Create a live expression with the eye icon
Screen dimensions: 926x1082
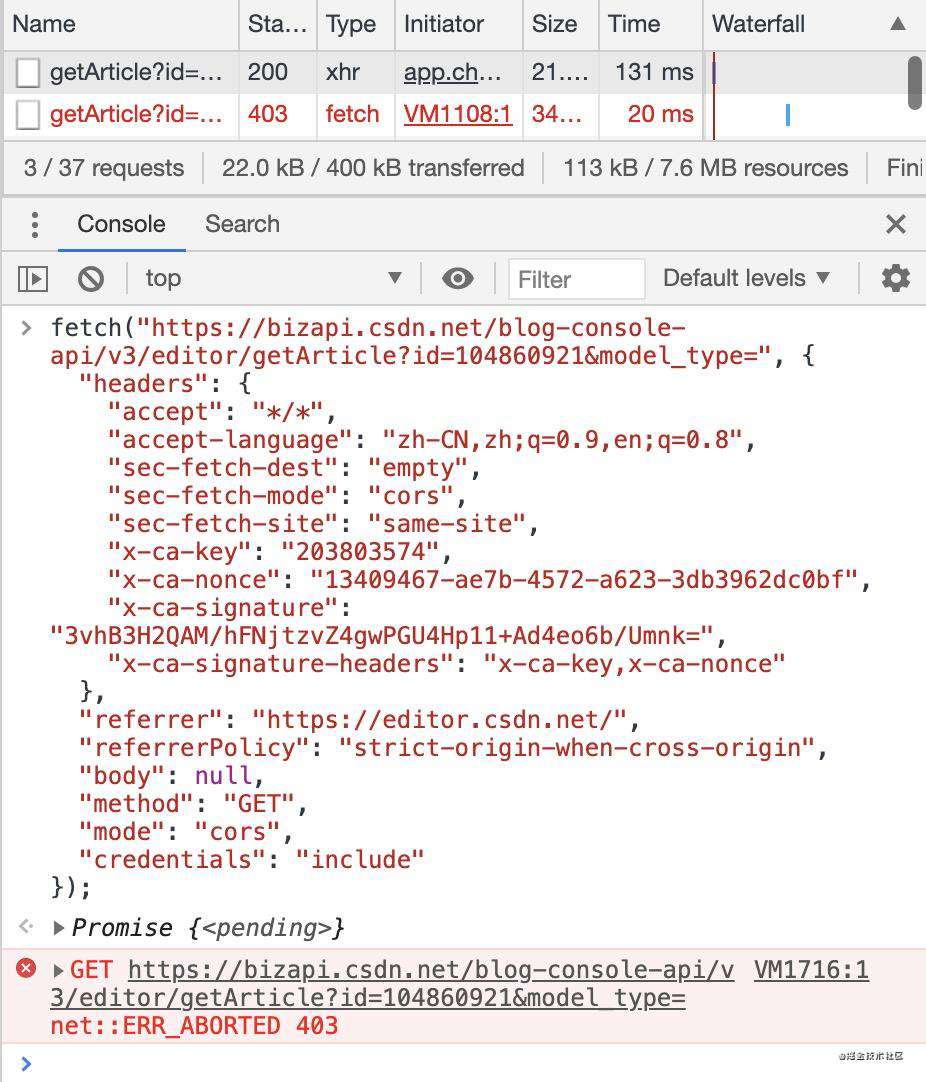point(457,279)
